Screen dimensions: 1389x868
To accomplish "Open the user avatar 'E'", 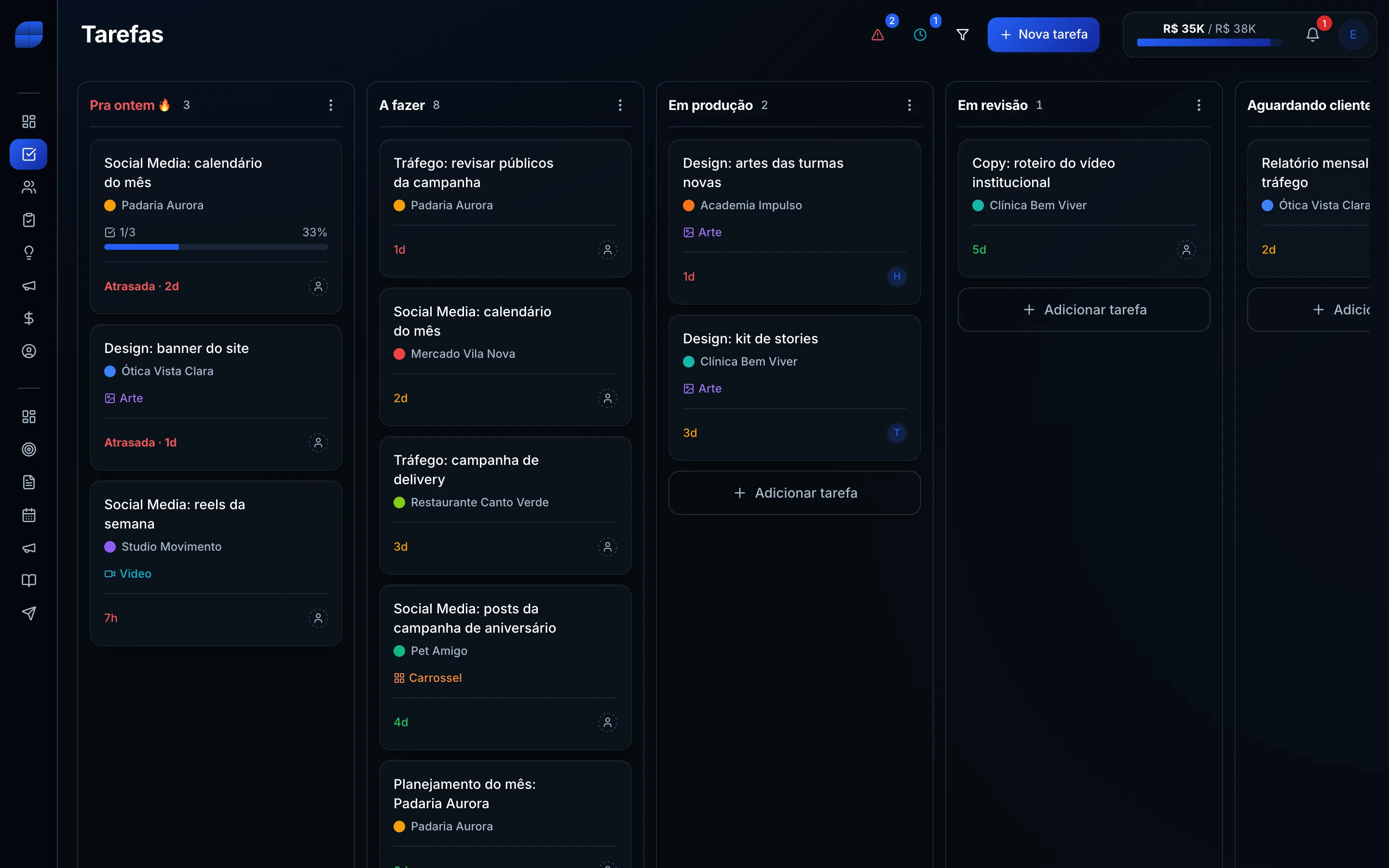I will click(1353, 35).
